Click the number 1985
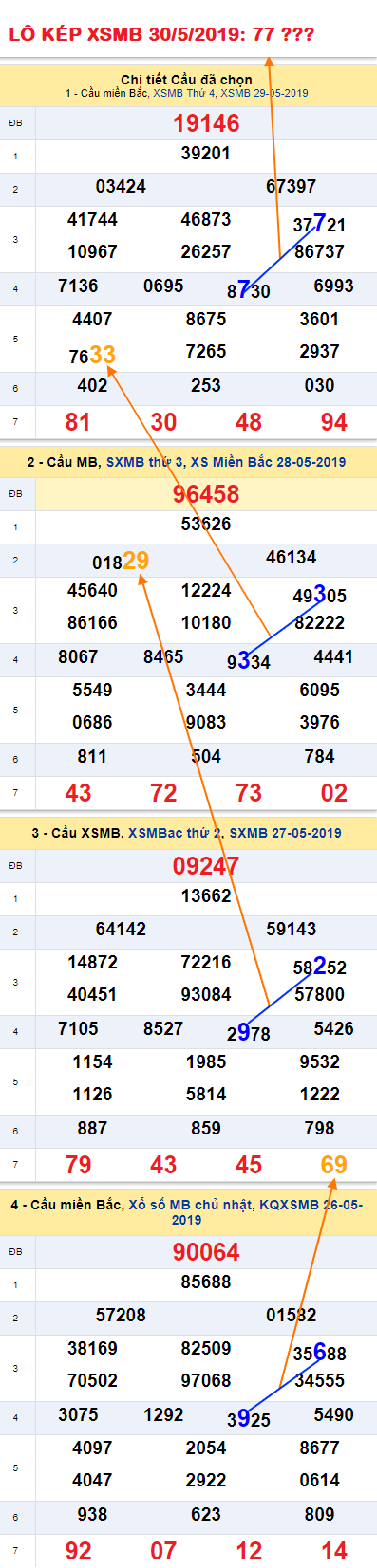Screen dimensions: 377x1568 (206, 1061)
